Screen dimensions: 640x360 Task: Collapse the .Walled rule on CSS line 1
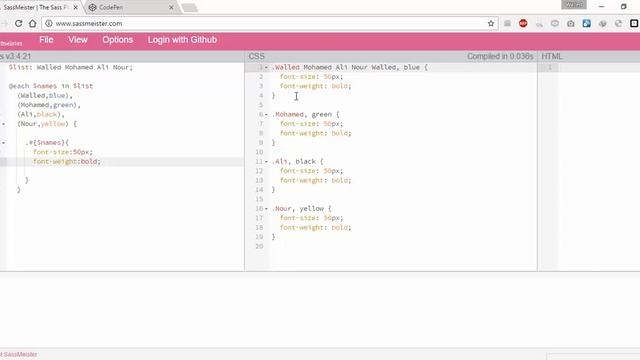pos(267,67)
